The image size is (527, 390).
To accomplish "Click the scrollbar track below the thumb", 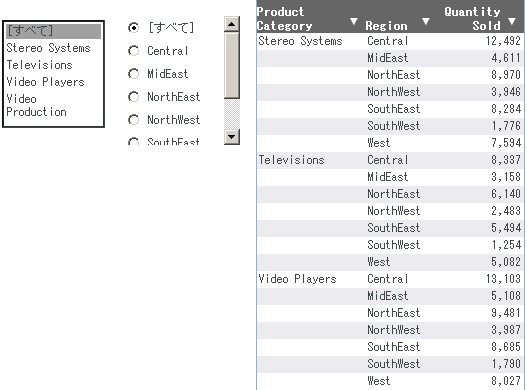I will pyautogui.click(x=232, y=114).
